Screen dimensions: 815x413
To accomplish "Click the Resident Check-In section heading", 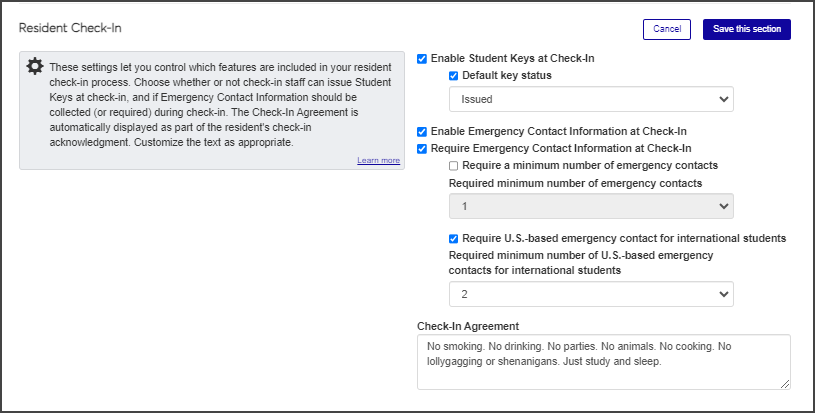I will click(70, 28).
